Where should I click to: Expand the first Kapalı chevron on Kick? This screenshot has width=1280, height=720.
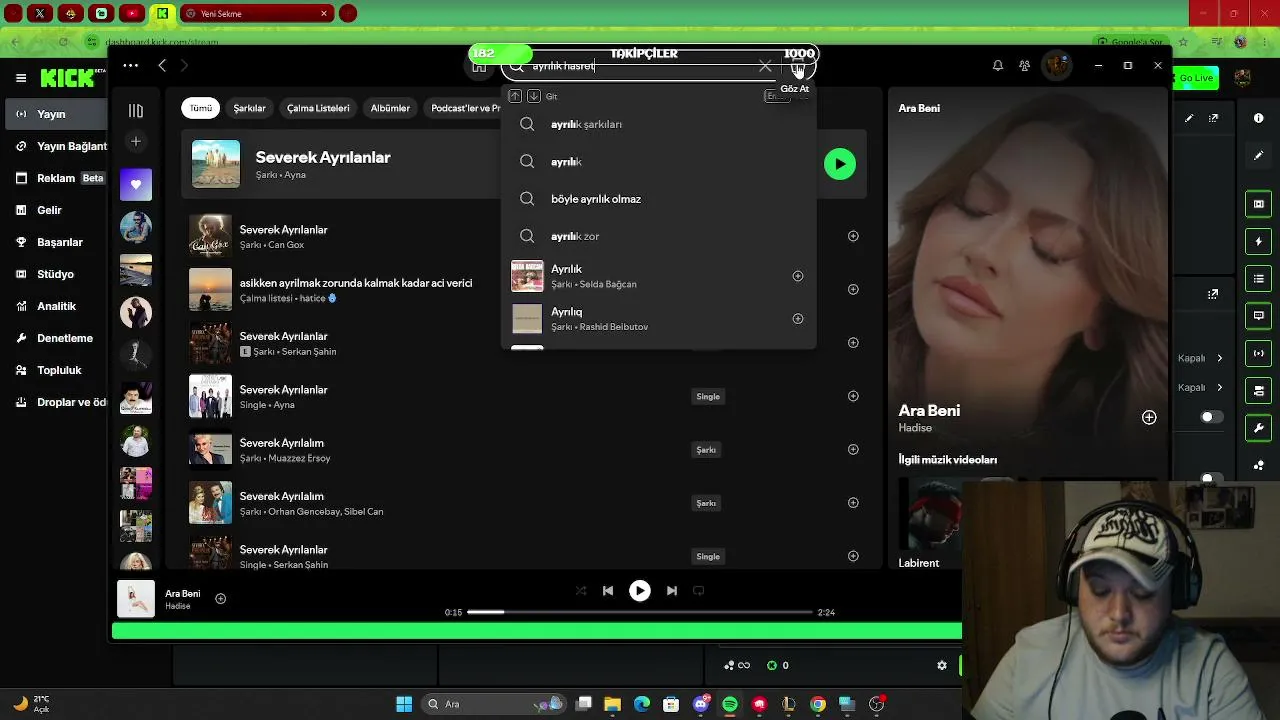coord(1219,358)
